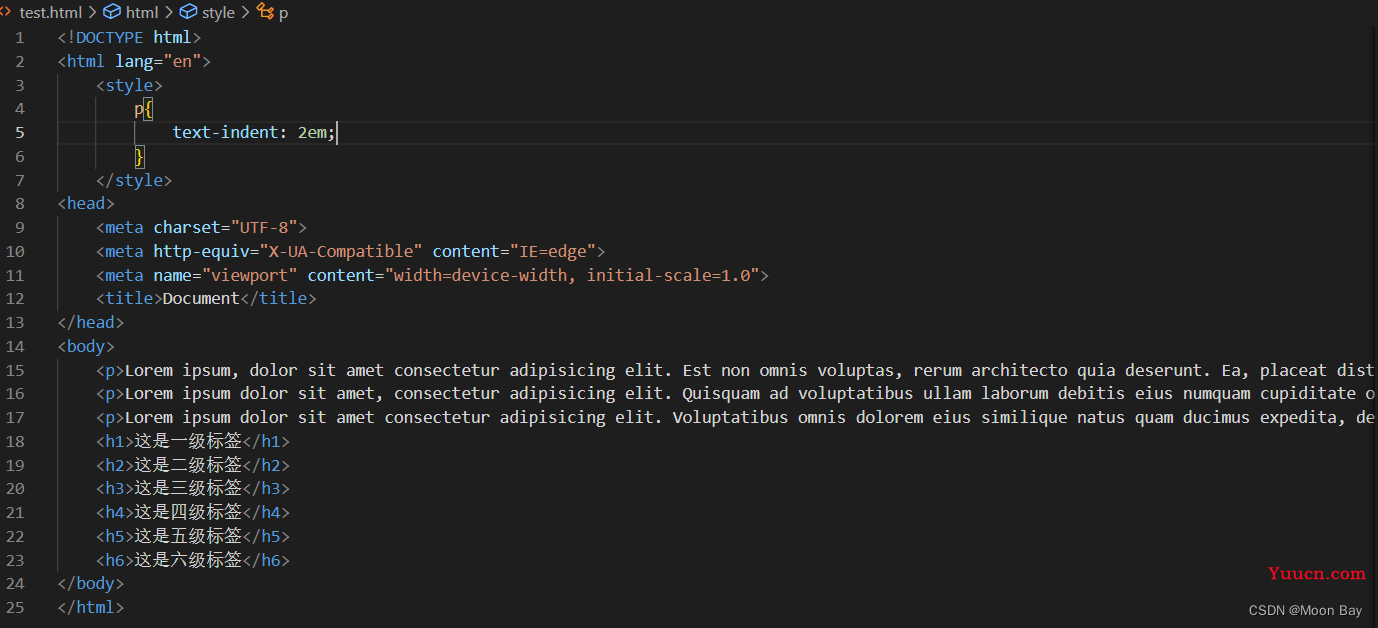Image resolution: width=1378 pixels, height=628 pixels.
Task: Click the paragraph containing "Quisquam ad voluptatibus"
Action: tap(736, 393)
